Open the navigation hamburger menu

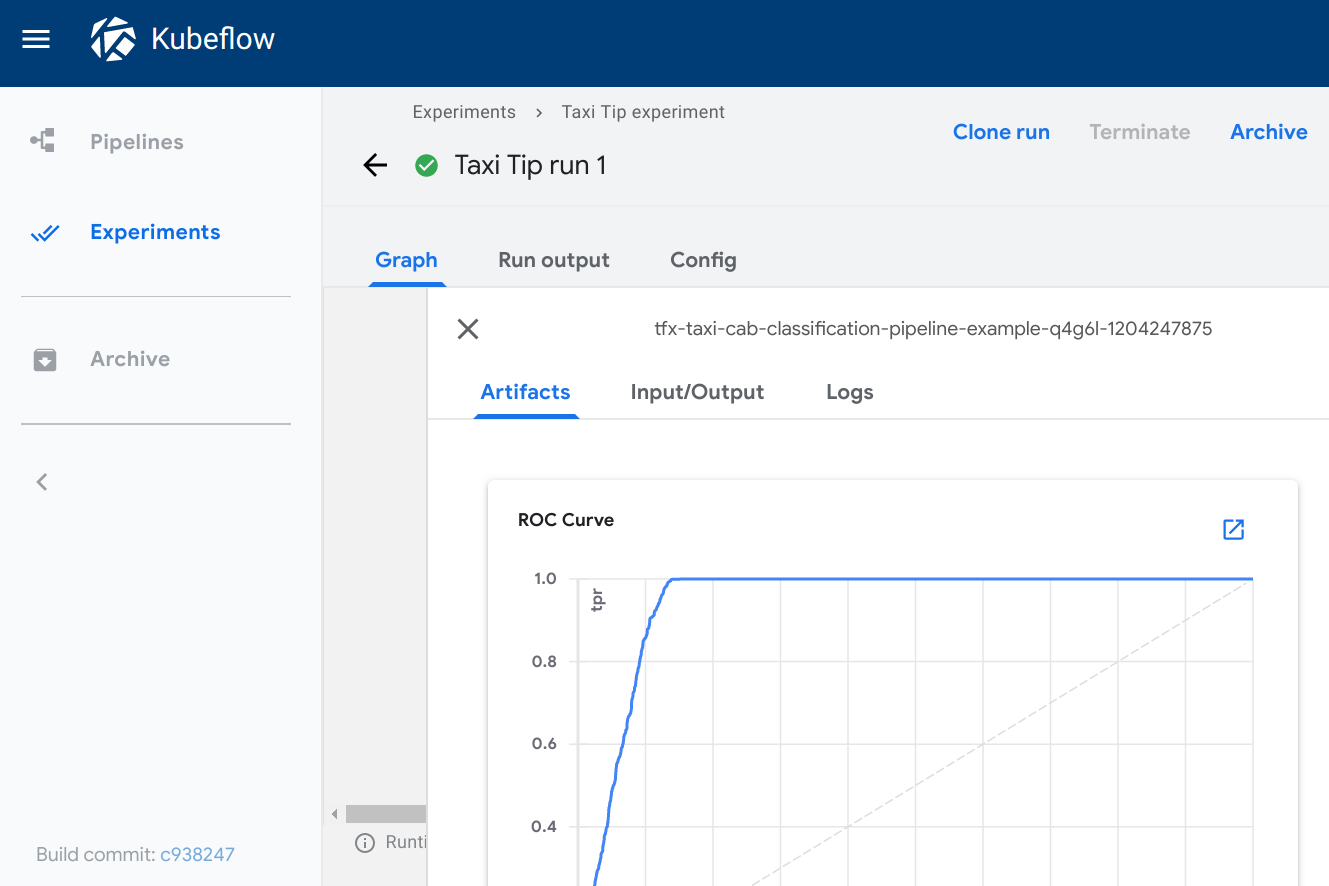point(36,40)
